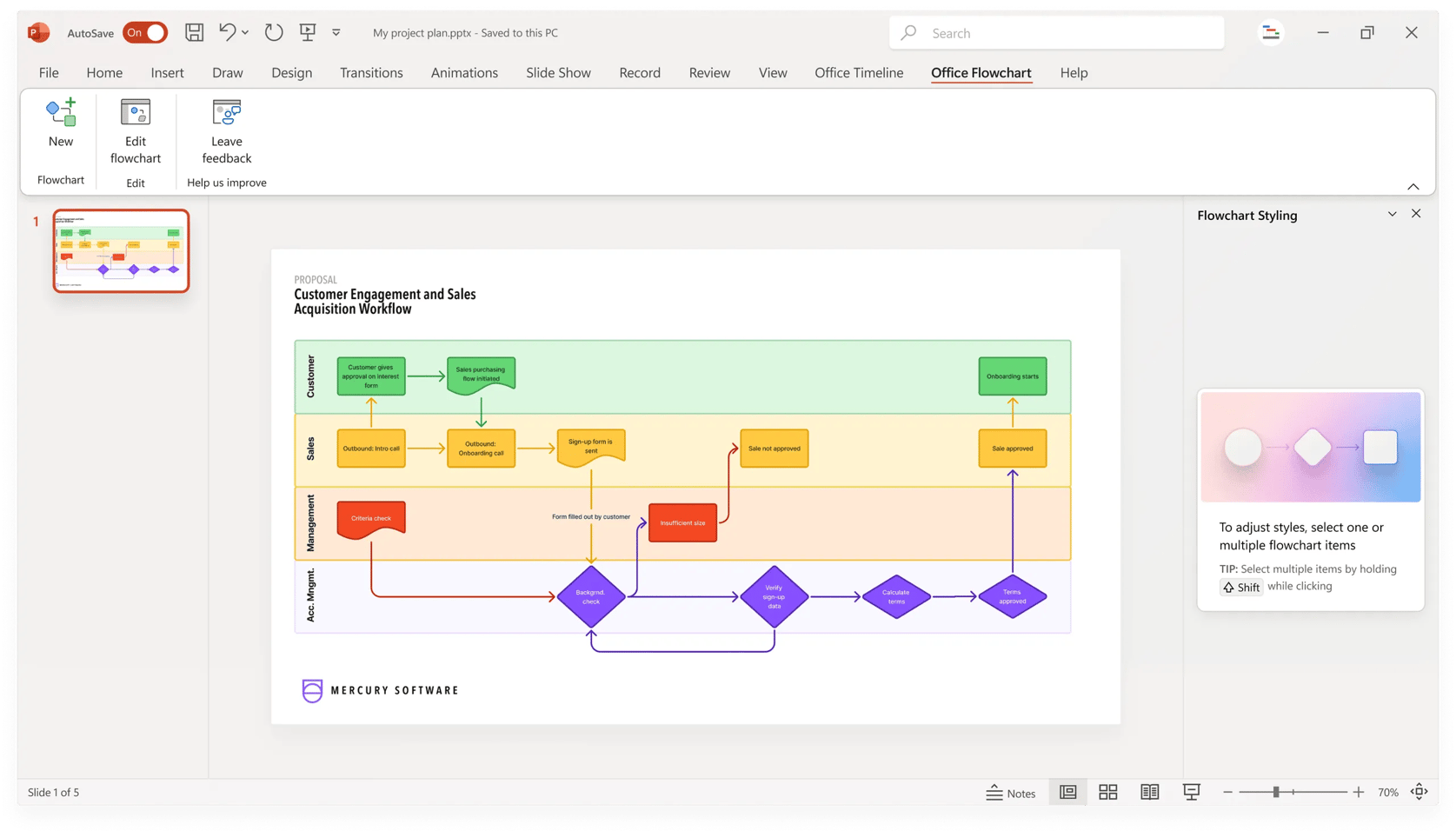Open the quick access toolbar customize dropdown
1456x831 pixels.
click(336, 32)
